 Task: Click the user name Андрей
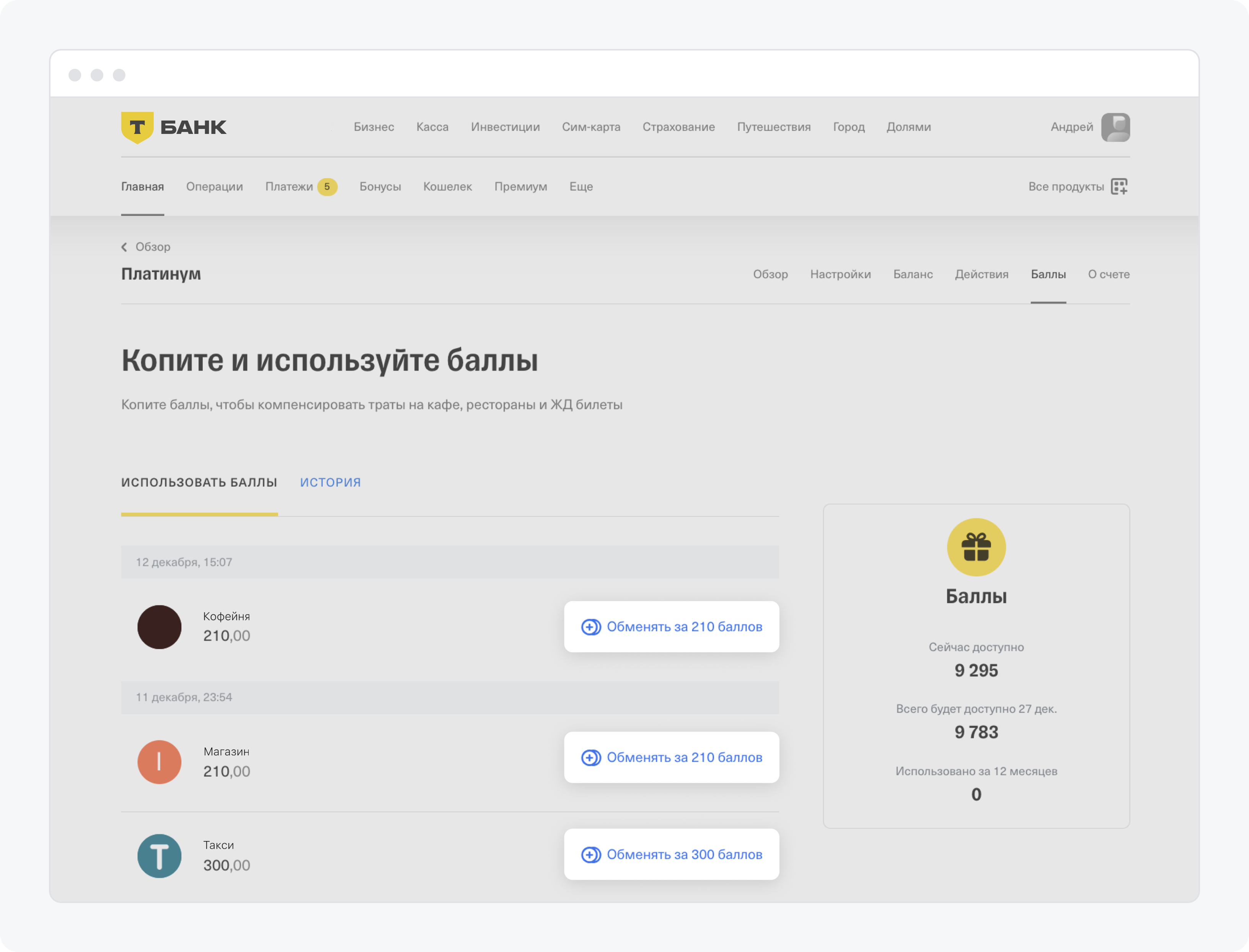1071,127
